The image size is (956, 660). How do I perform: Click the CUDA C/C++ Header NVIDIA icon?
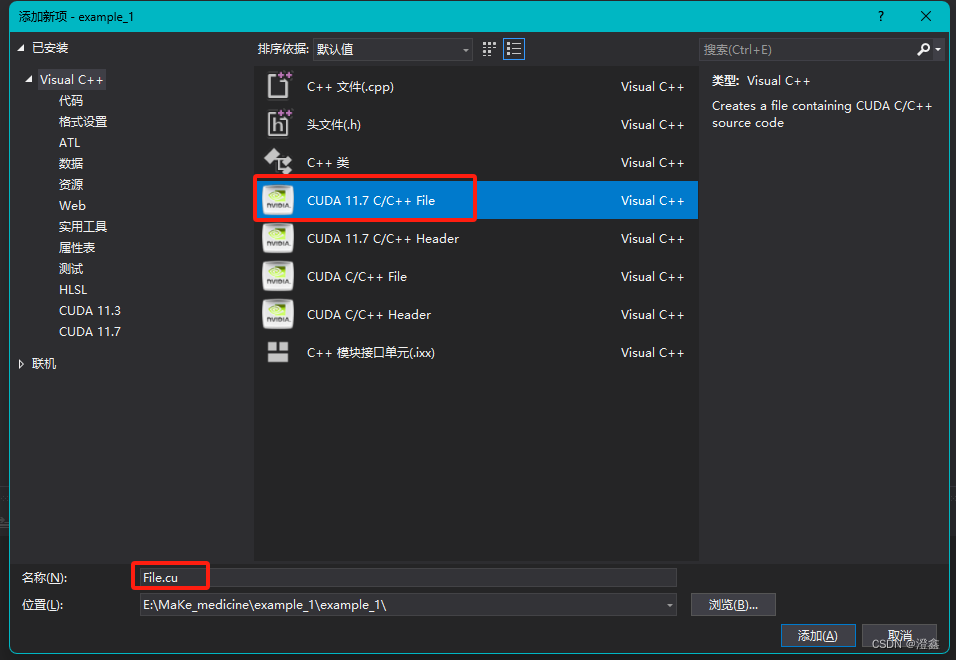[278, 314]
